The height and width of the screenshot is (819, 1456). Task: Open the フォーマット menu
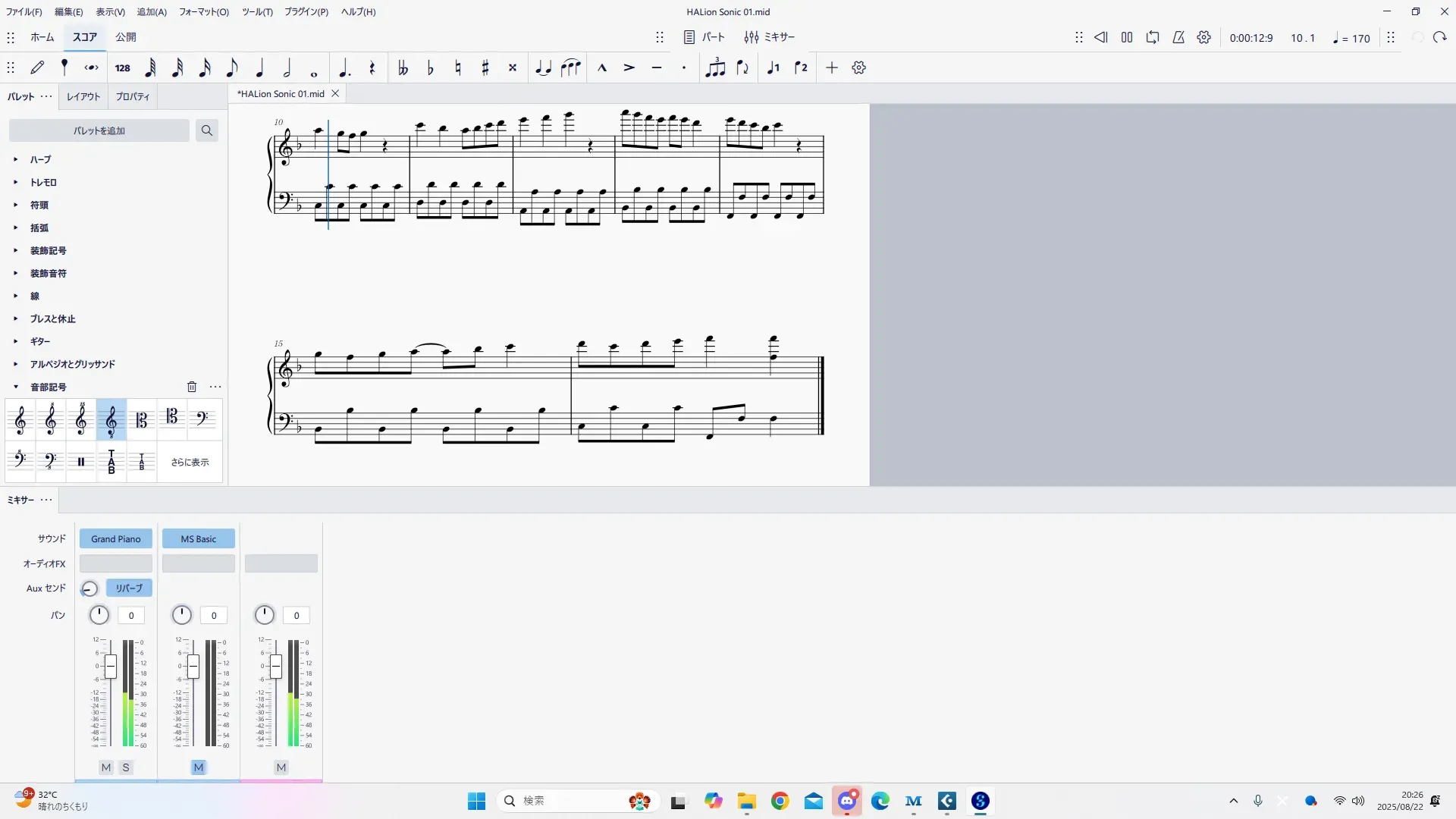(x=203, y=11)
